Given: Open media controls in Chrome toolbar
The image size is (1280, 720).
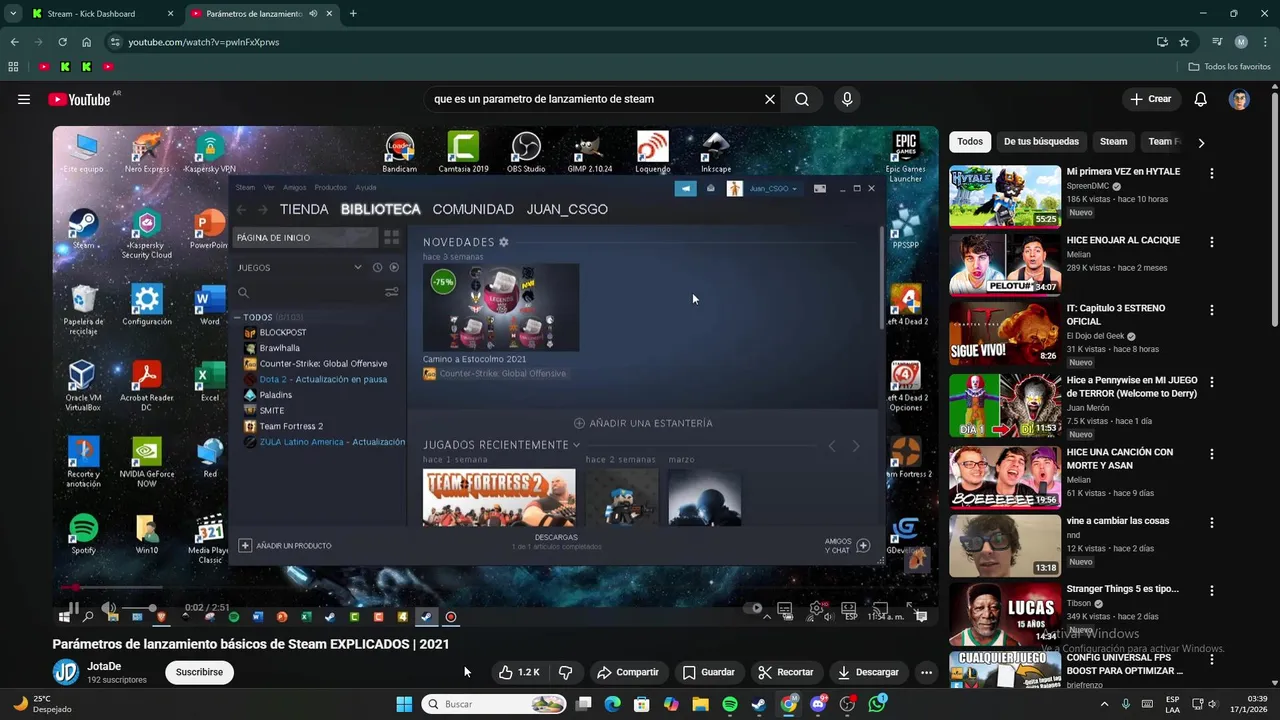Looking at the screenshot, I should pyautogui.click(x=1217, y=42).
